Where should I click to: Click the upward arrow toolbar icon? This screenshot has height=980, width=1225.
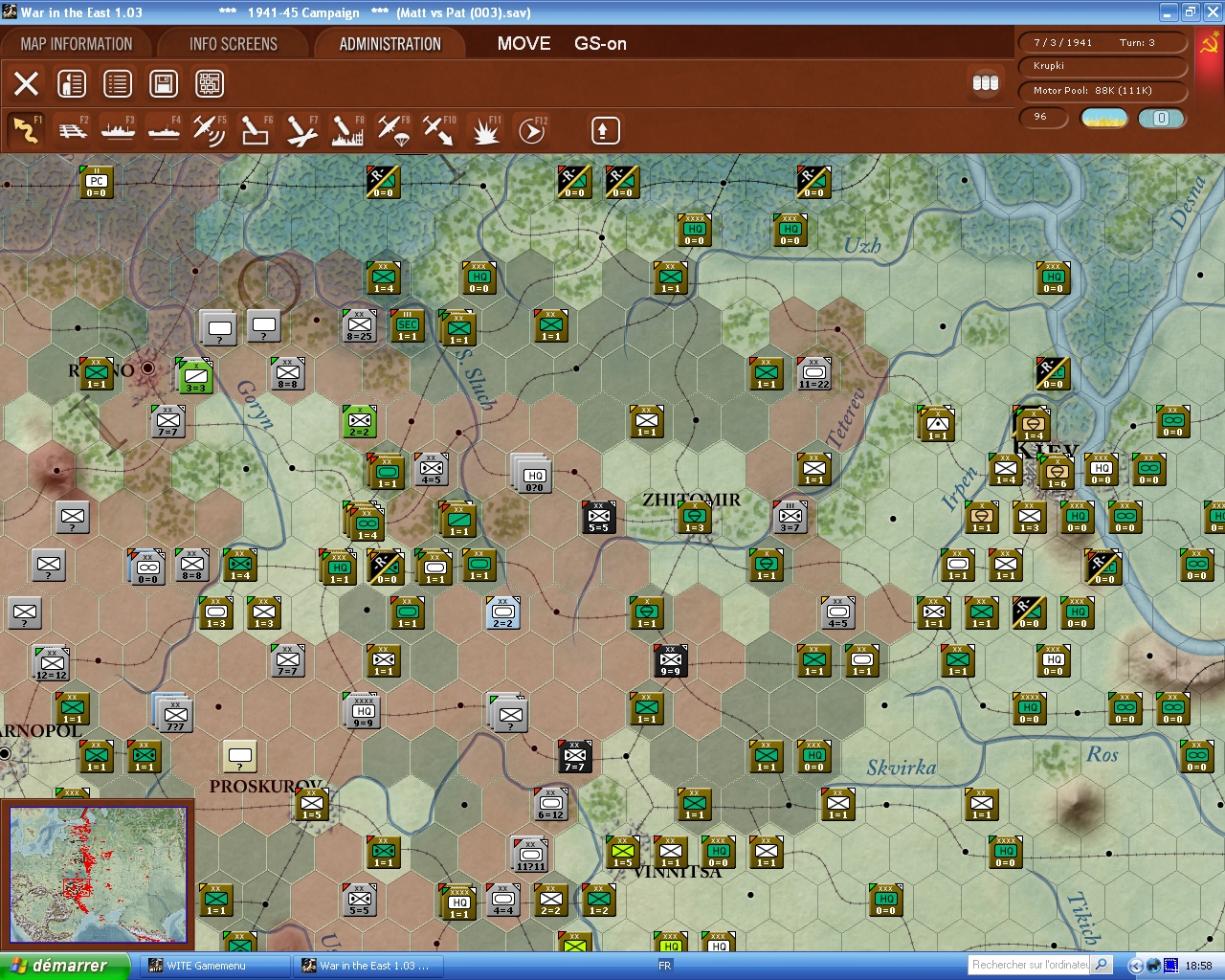tap(605, 130)
